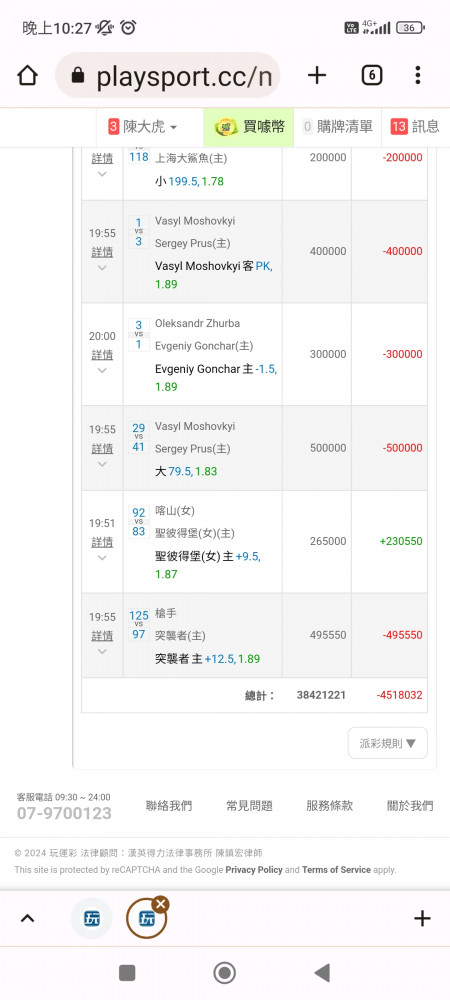Open the tab switcher showing 6
Viewport: 450px width, 1000px height.
[372, 76]
